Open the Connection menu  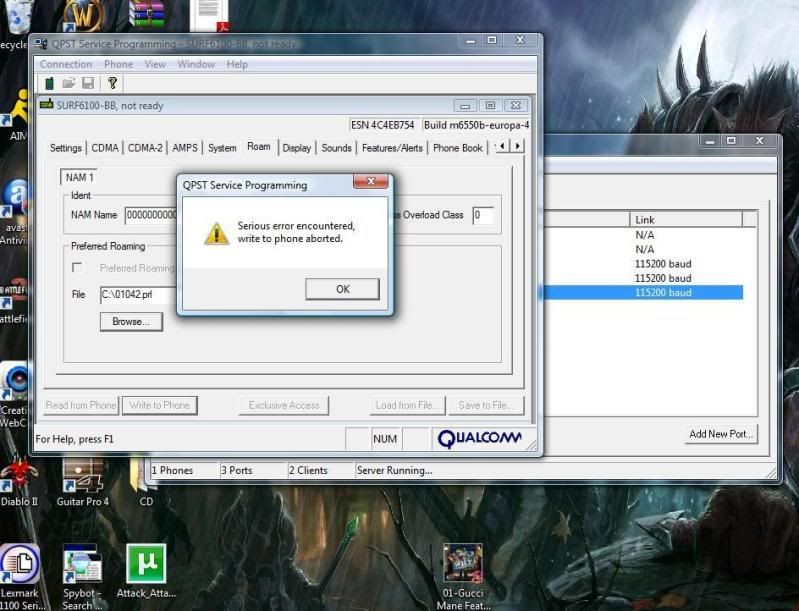(66, 64)
